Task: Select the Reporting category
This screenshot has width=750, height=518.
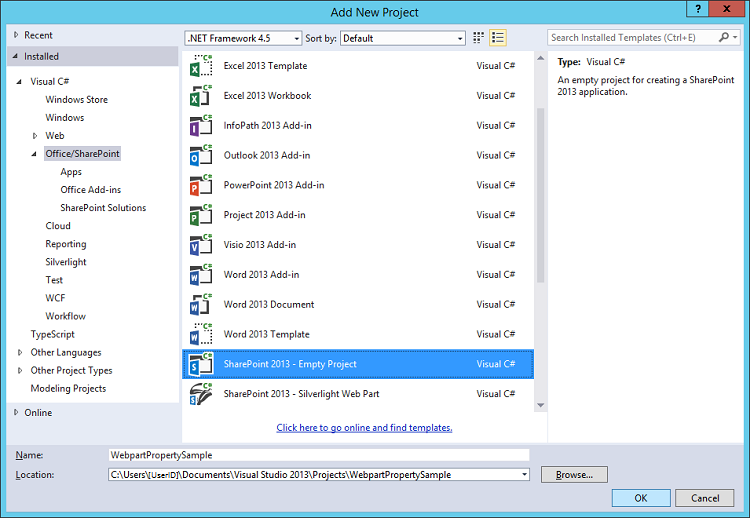Action: click(66, 244)
